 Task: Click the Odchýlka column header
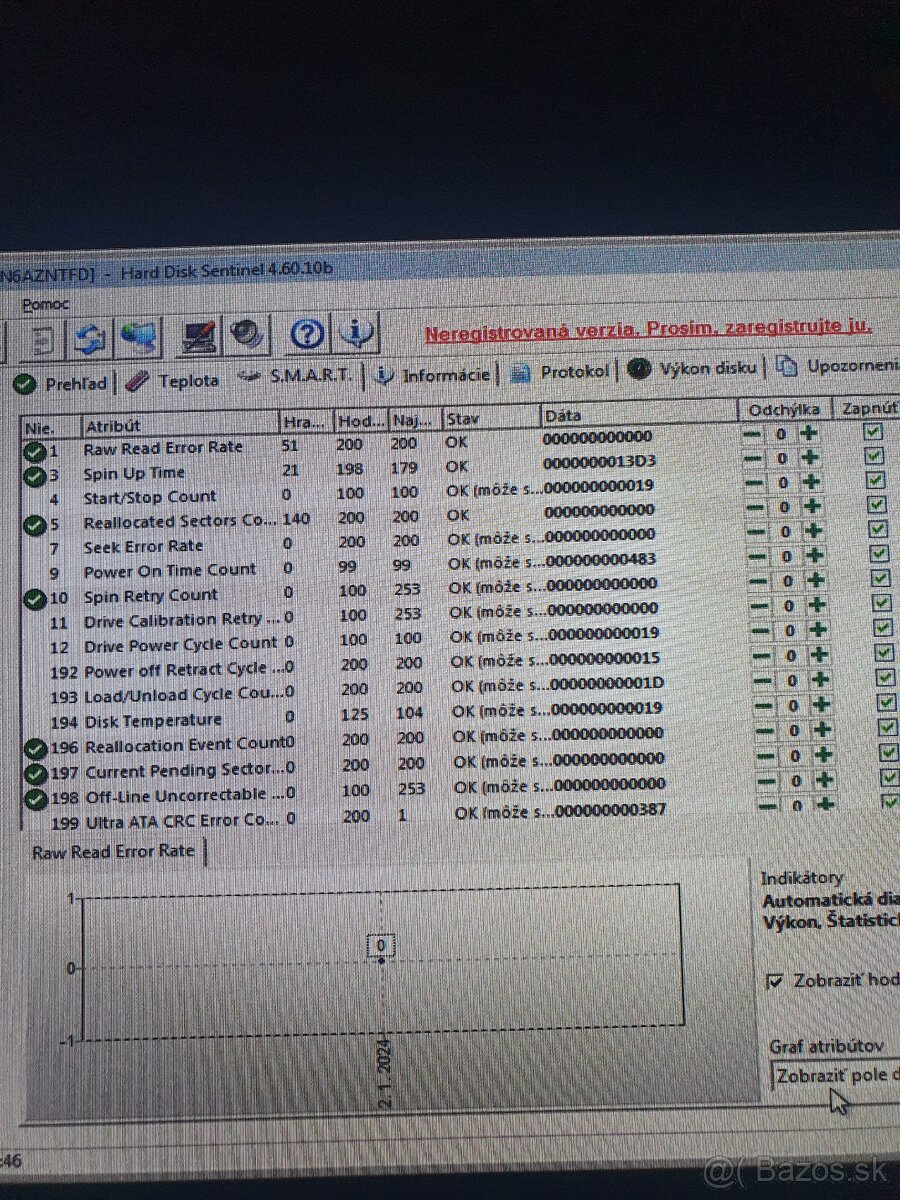(785, 410)
